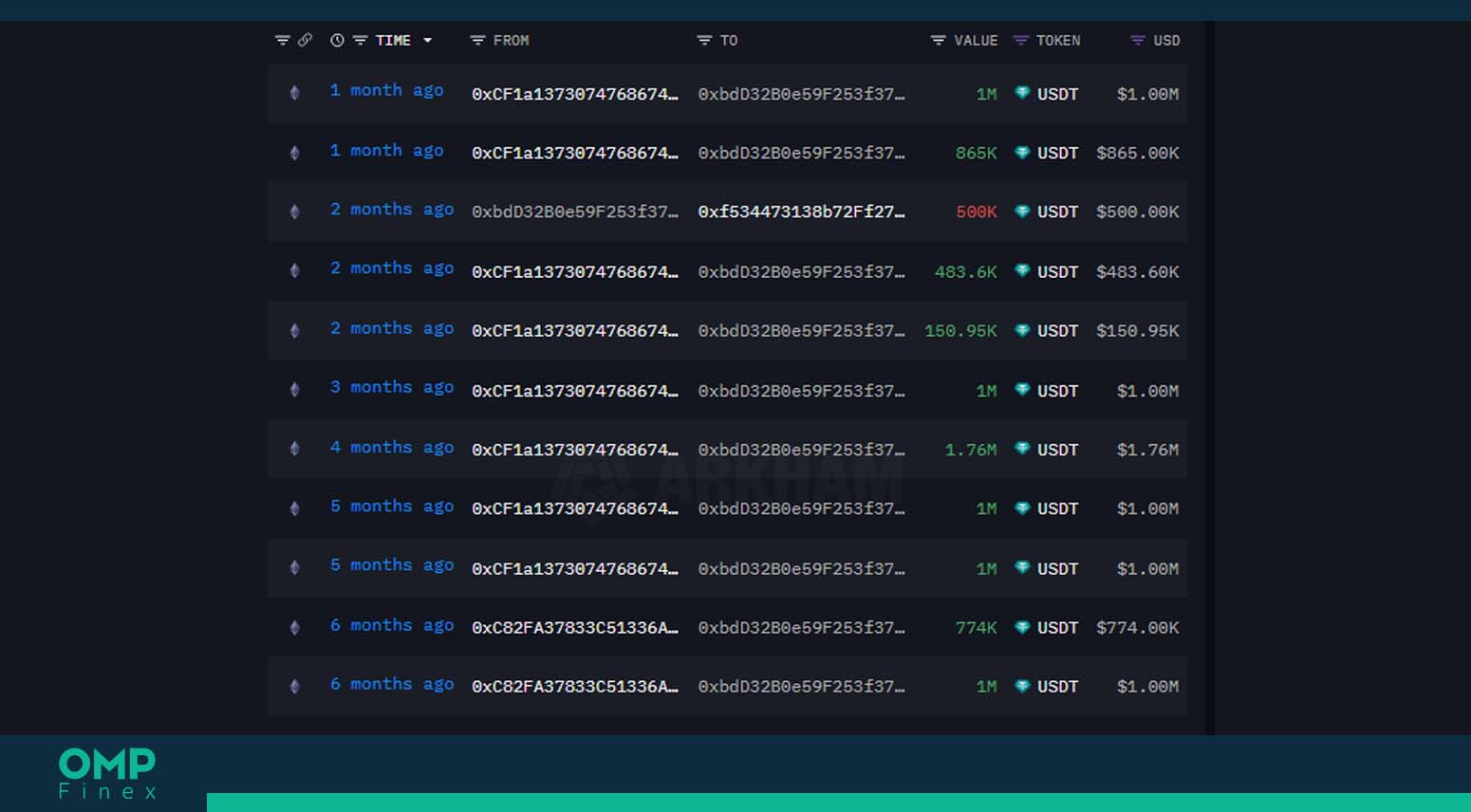Click Ethereum icon in the 500K row
1471x812 pixels.
point(294,212)
